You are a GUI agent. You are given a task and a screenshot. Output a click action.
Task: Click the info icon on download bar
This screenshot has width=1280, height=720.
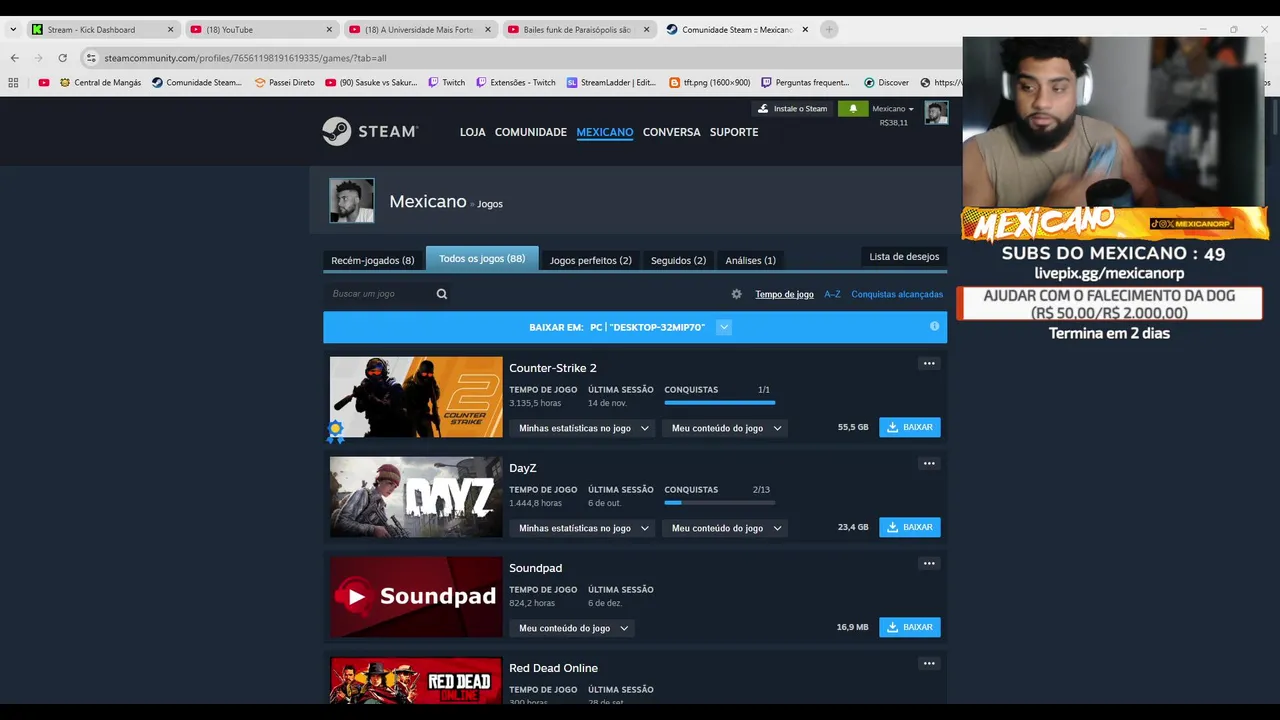[x=934, y=326]
